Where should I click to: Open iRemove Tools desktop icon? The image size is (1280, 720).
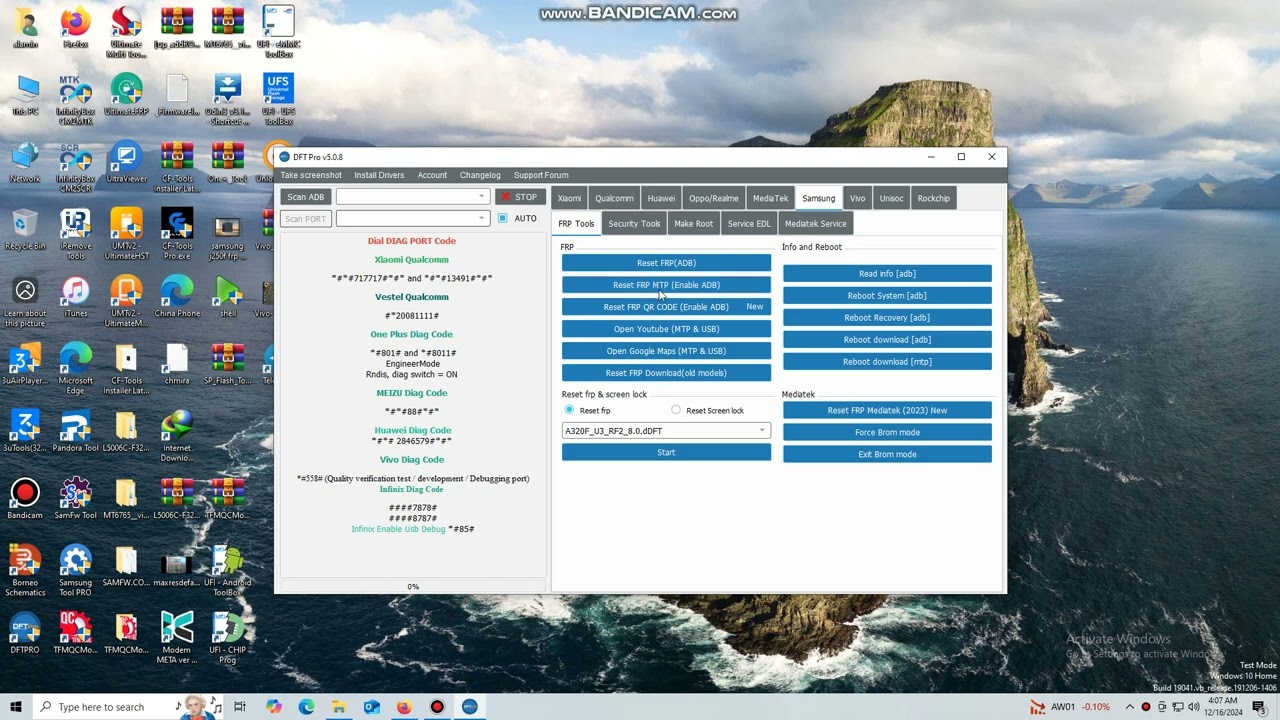tap(75, 235)
